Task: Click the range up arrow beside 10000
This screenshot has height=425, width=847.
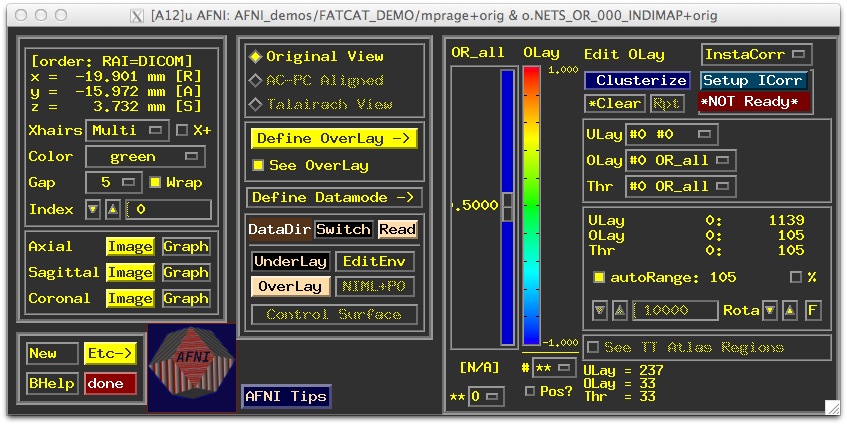Action: tap(620, 311)
